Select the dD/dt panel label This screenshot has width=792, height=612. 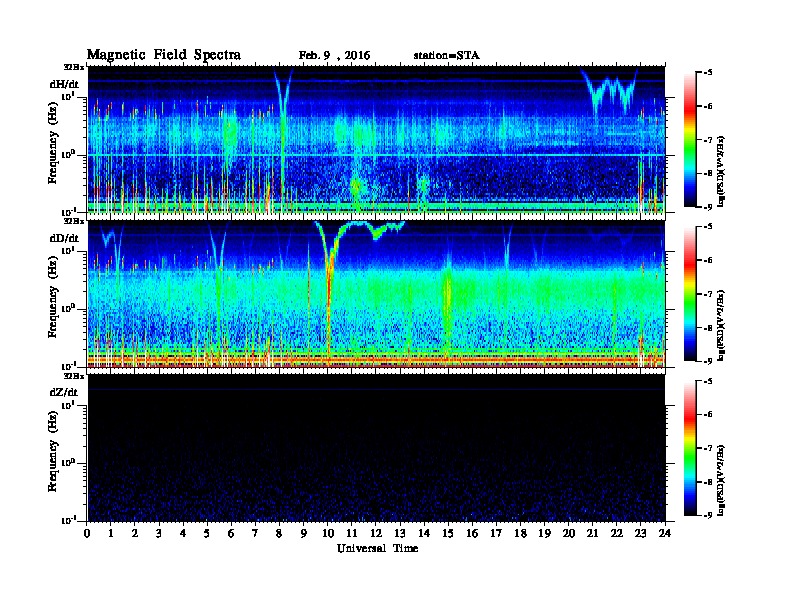[x=64, y=238]
